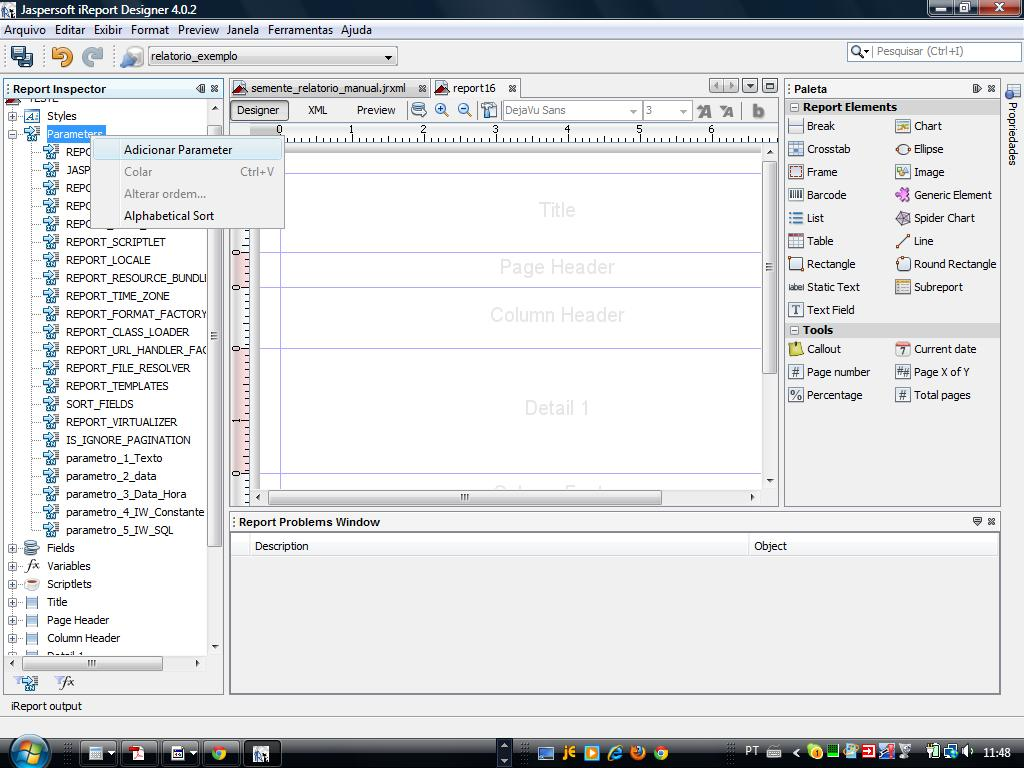Viewport: 1024px width, 768px height.
Task: Switch to Preview view
Action: (x=376, y=110)
